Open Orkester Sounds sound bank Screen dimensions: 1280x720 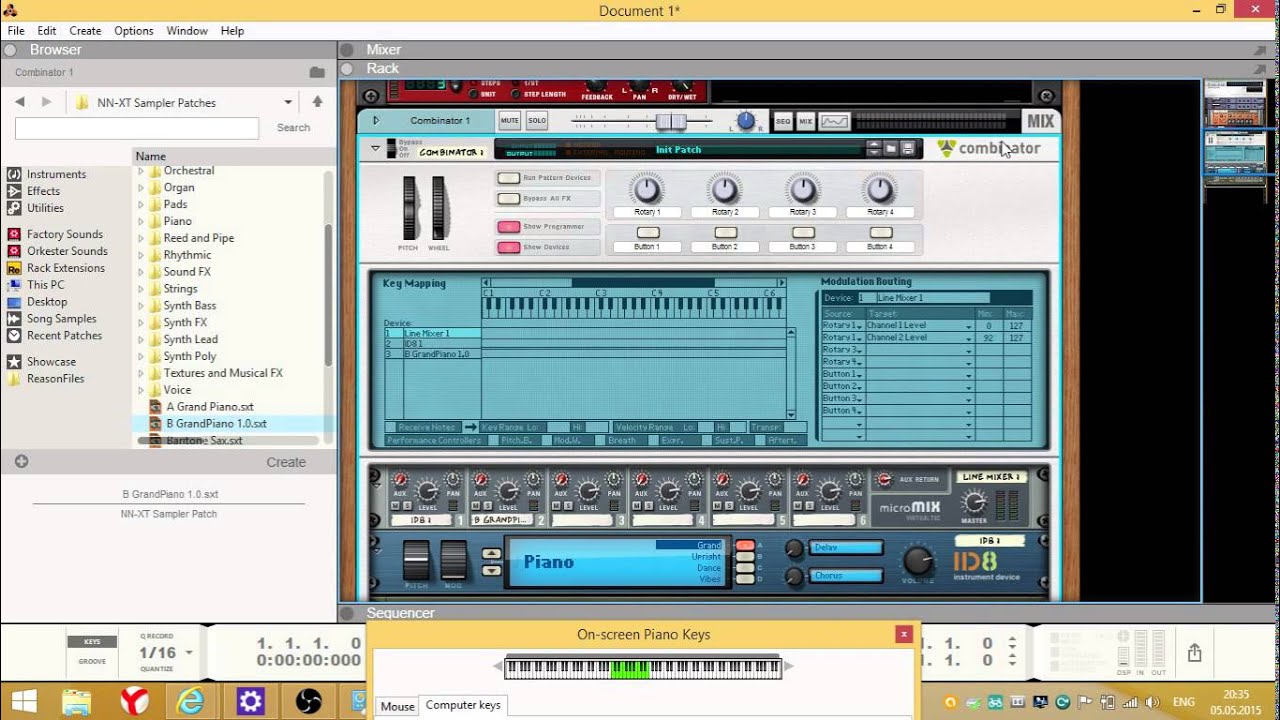[67, 251]
